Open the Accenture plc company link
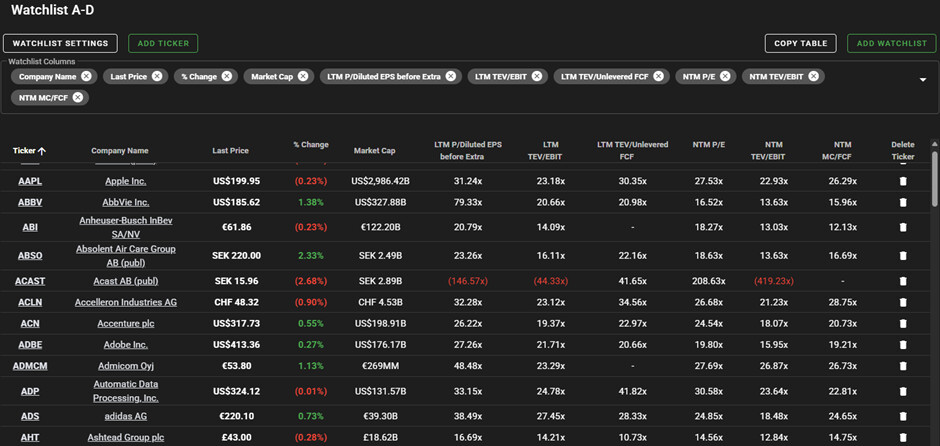Screen dimensions: 940x446 (x=127, y=324)
